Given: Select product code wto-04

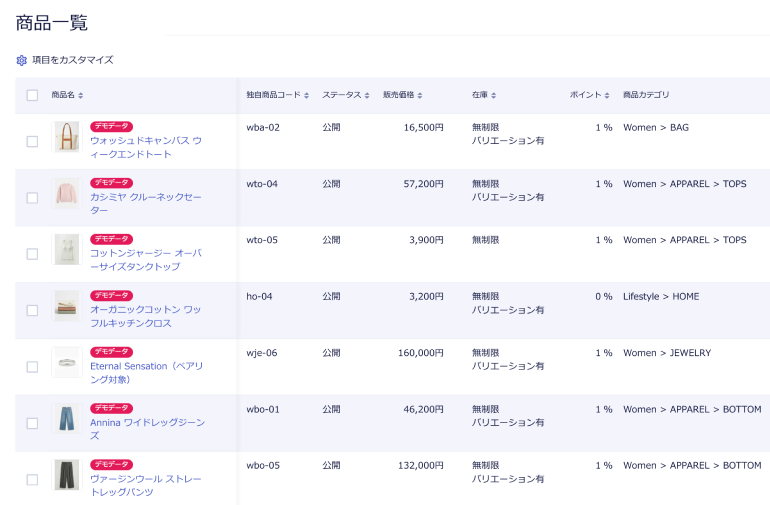Looking at the screenshot, I should click(262, 184).
